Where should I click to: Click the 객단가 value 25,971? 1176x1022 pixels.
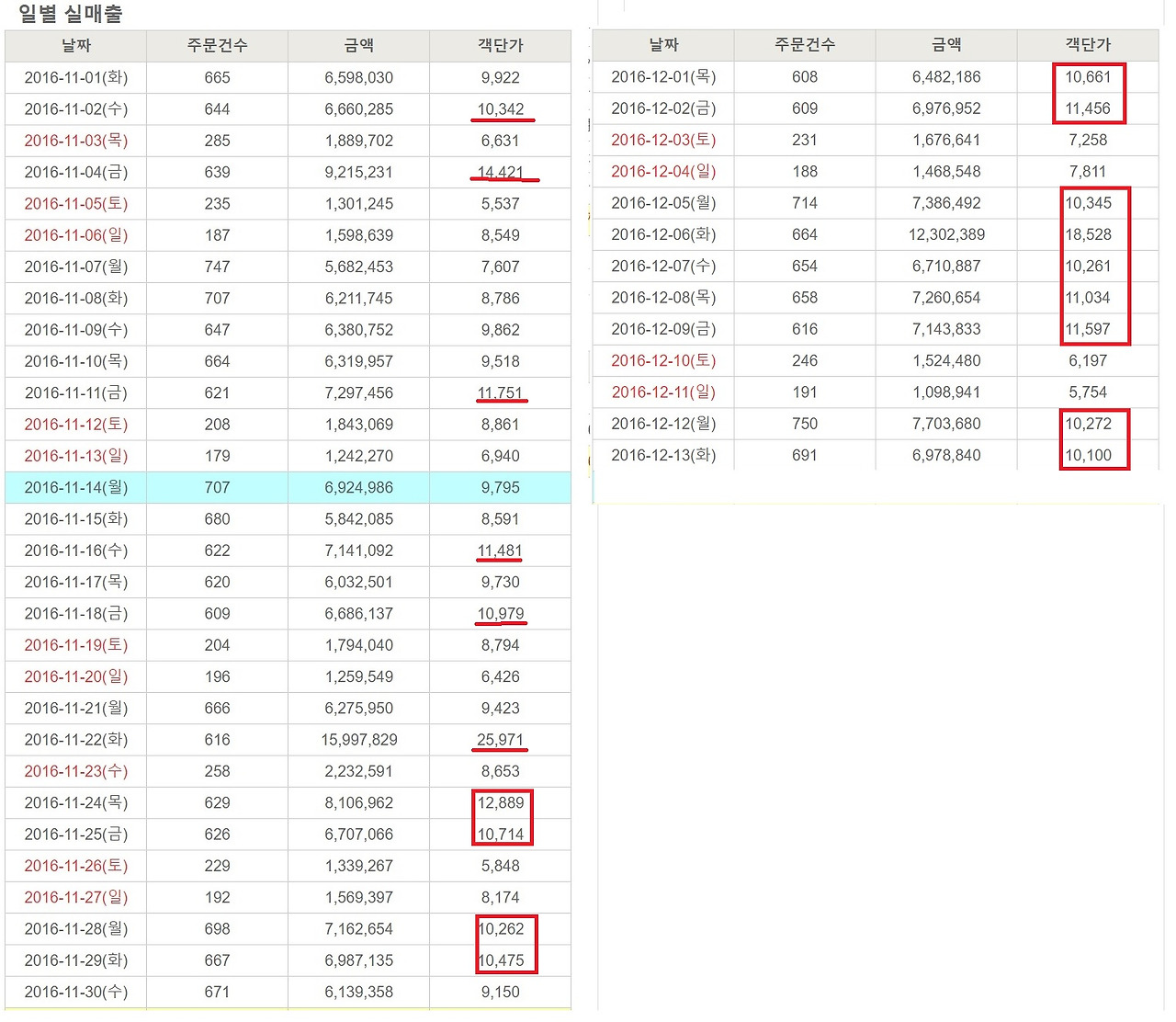(501, 740)
